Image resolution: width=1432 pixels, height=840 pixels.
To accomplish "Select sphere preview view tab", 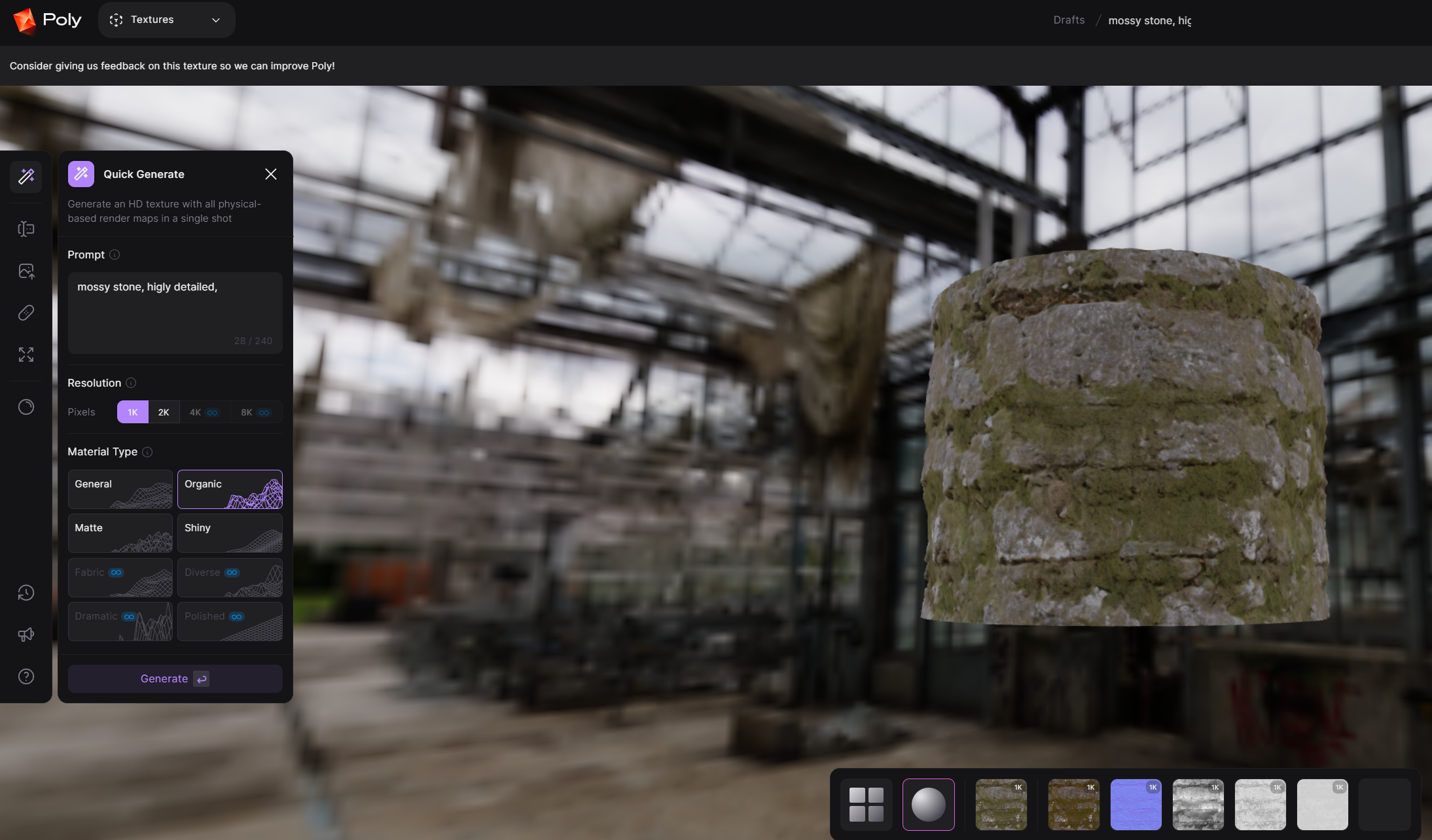I will click(928, 804).
